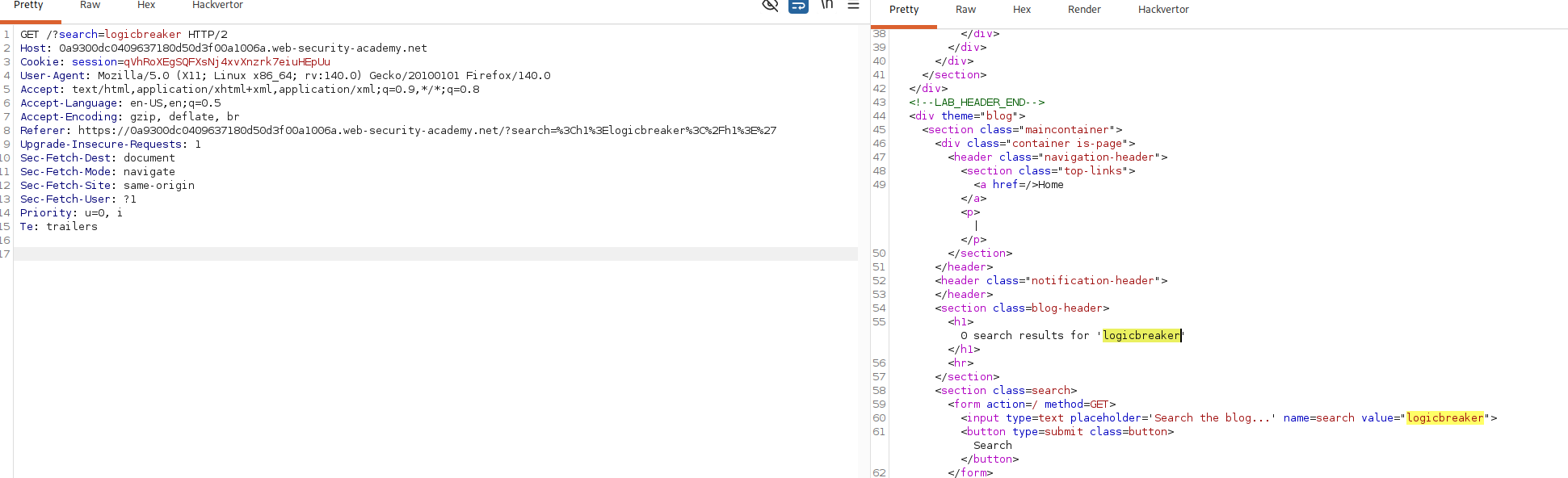Image resolution: width=1568 pixels, height=478 pixels.
Task: Click the crossed-eye hide icon in request toolbar
Action: [x=770, y=6]
